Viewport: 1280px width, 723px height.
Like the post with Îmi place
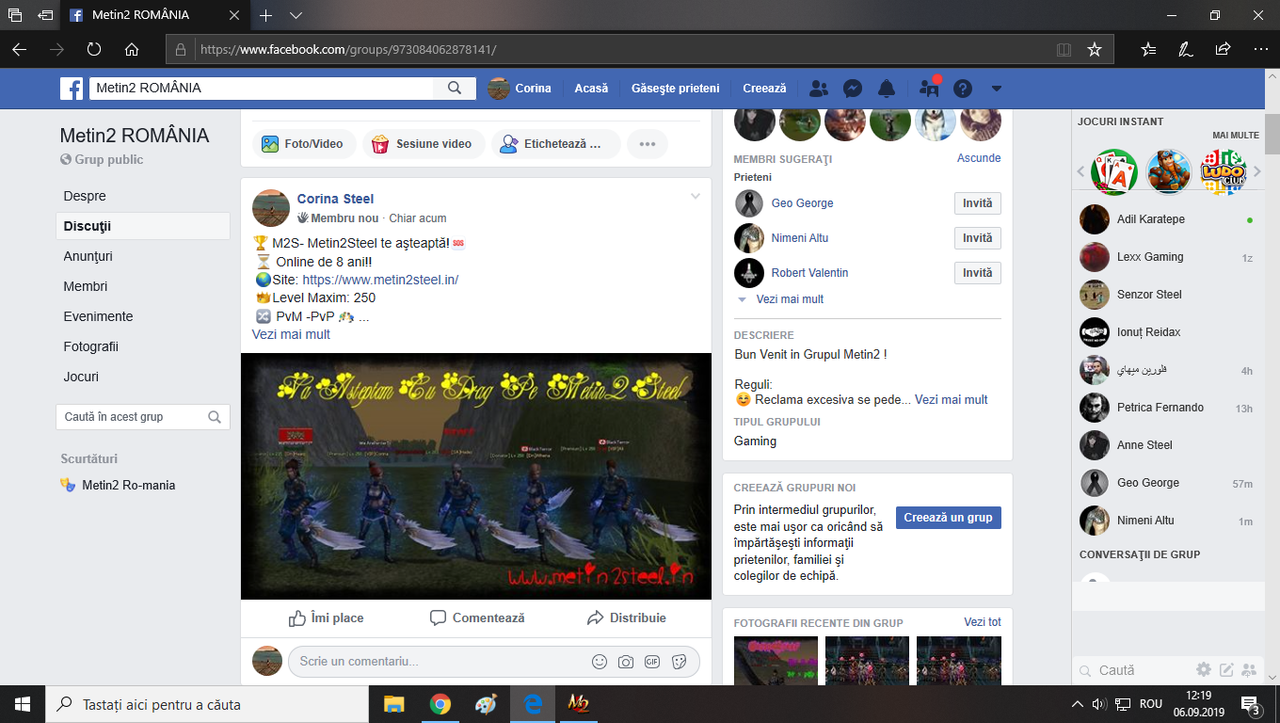click(x=326, y=618)
